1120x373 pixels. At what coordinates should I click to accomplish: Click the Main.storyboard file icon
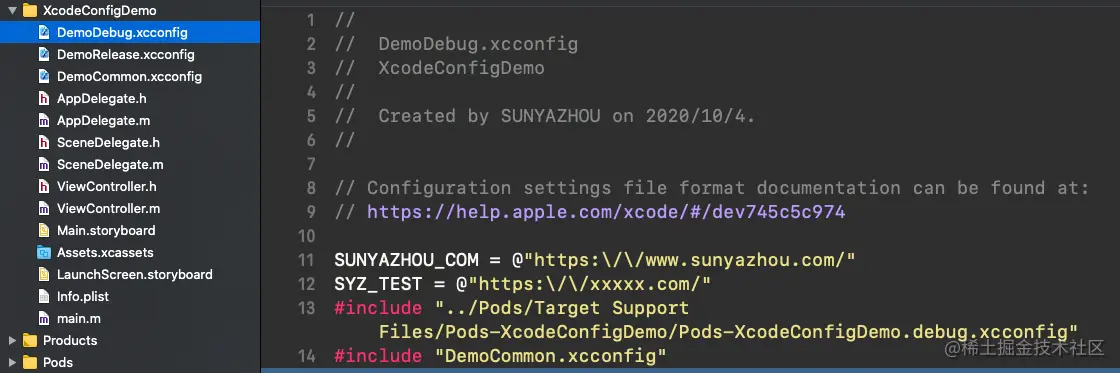click(x=44, y=230)
